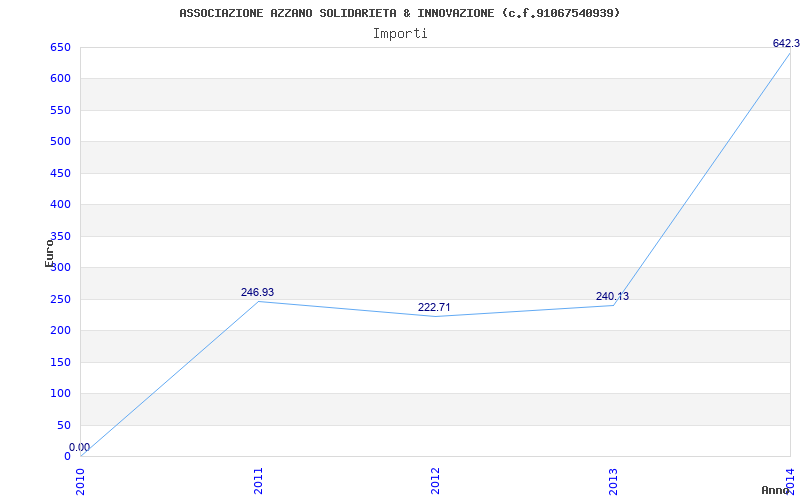Click the Anno x-axis title
Viewport: 800px width, 500px height.
776,490
